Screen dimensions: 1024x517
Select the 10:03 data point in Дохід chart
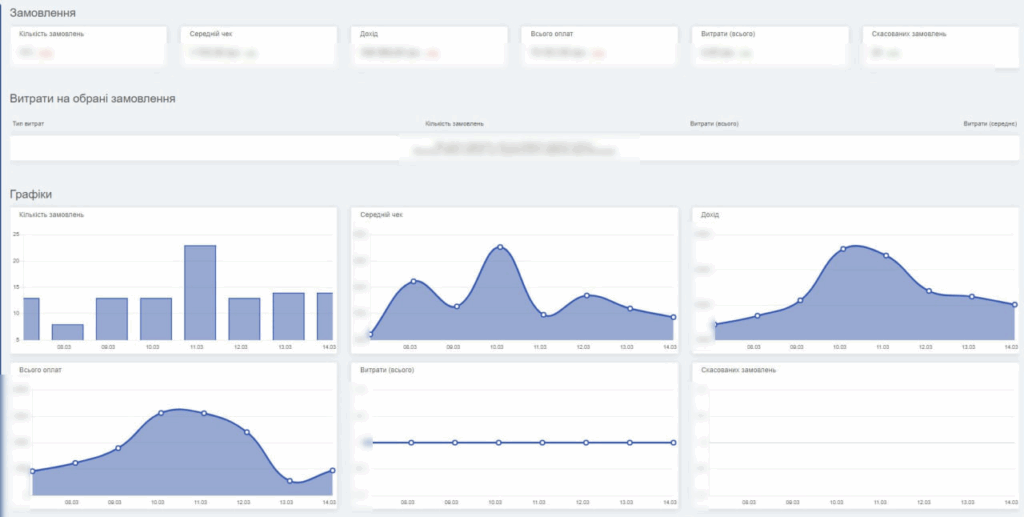843,248
